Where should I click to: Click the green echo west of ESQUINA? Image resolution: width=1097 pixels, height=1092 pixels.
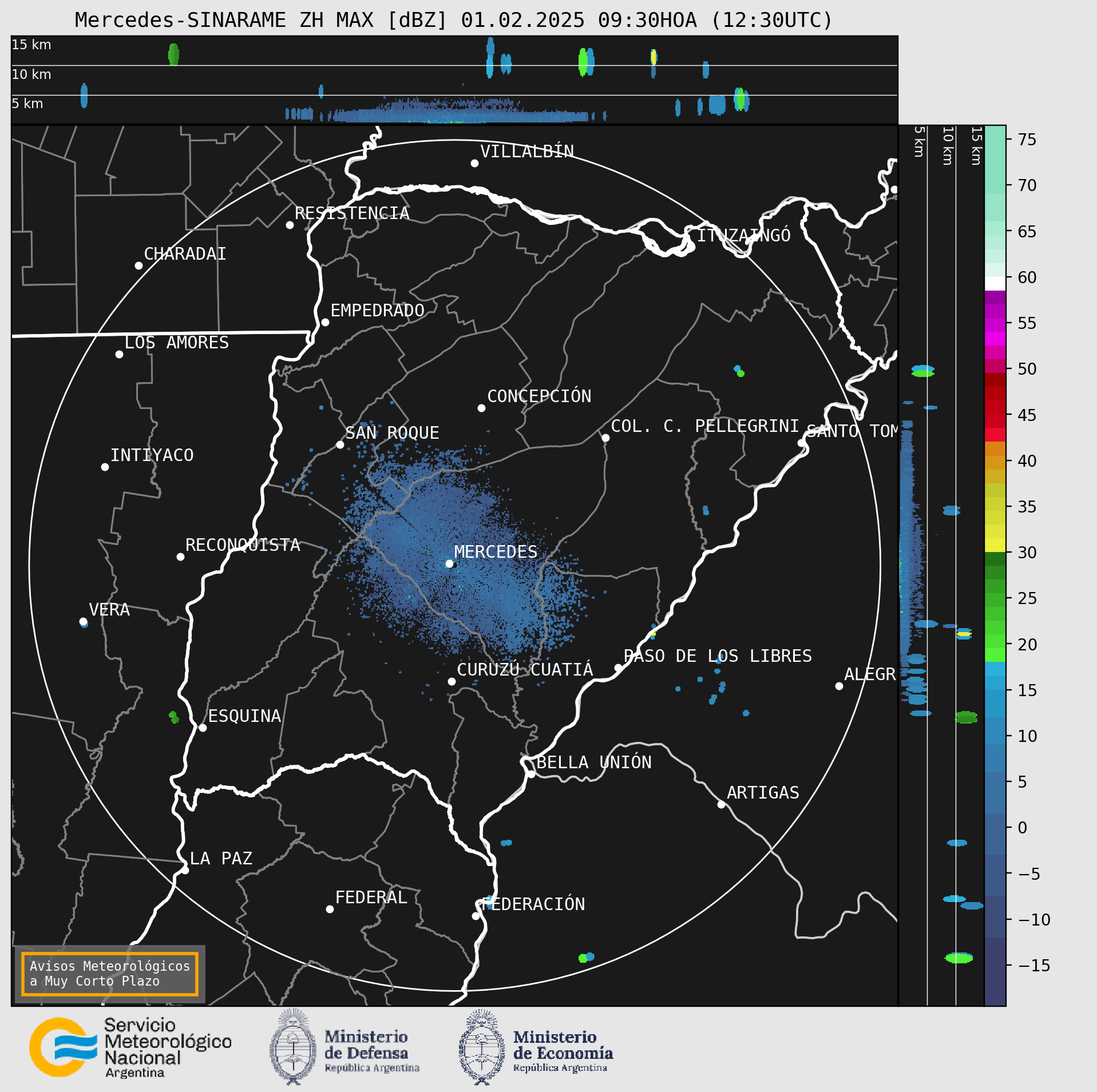pos(174,717)
